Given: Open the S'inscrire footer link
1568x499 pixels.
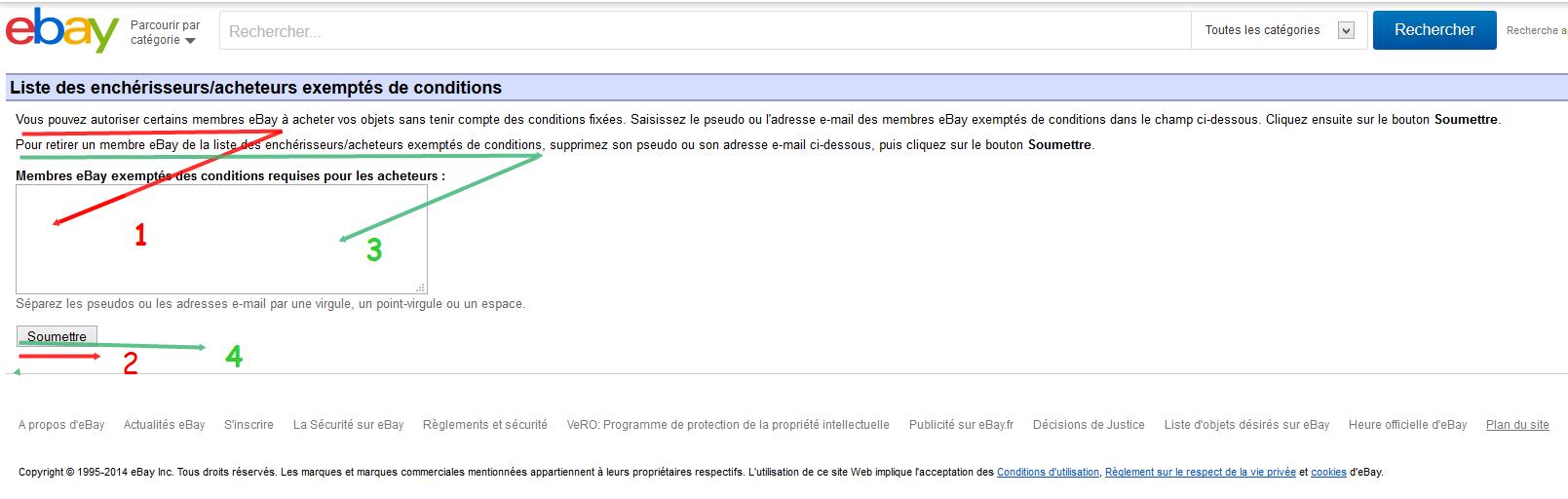Looking at the screenshot, I should 249,425.
